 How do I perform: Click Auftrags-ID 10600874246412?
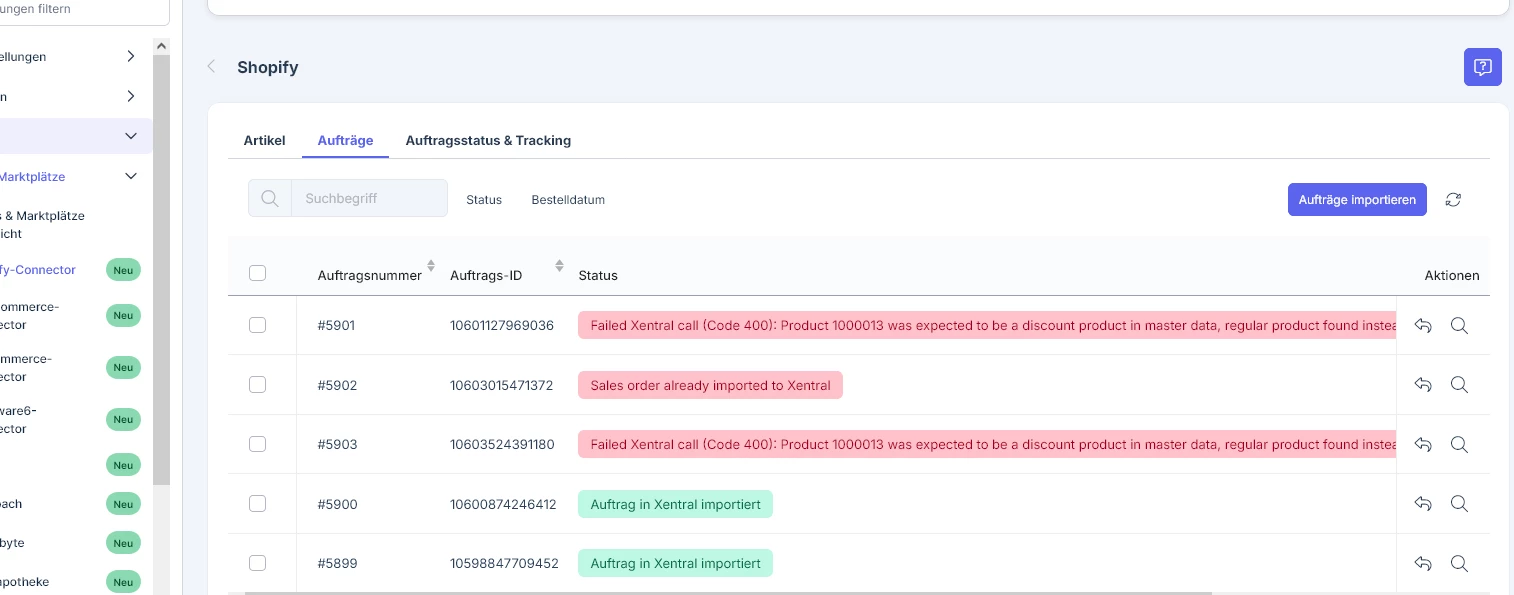(503, 504)
